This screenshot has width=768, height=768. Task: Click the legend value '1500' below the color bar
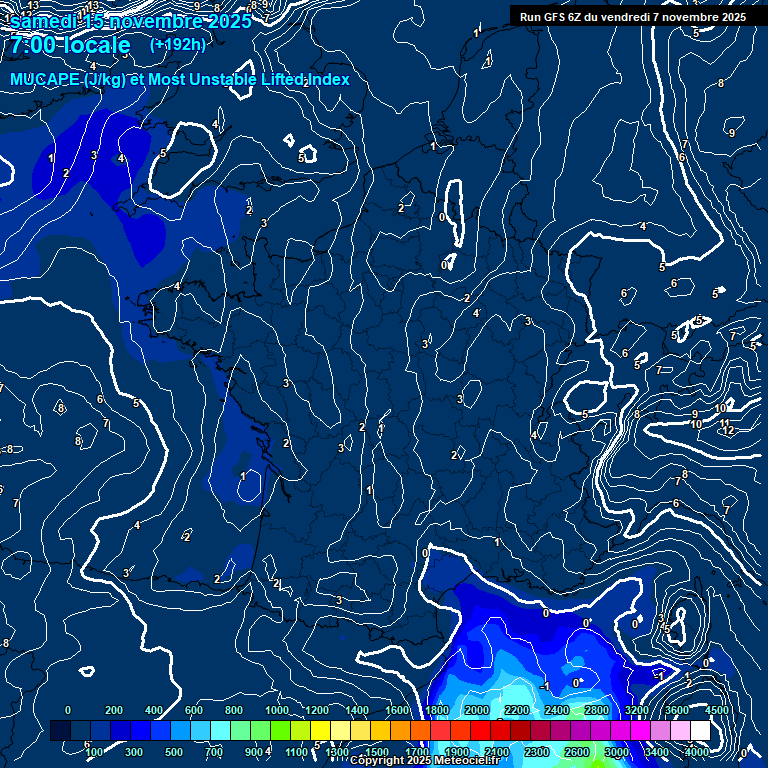click(x=377, y=752)
